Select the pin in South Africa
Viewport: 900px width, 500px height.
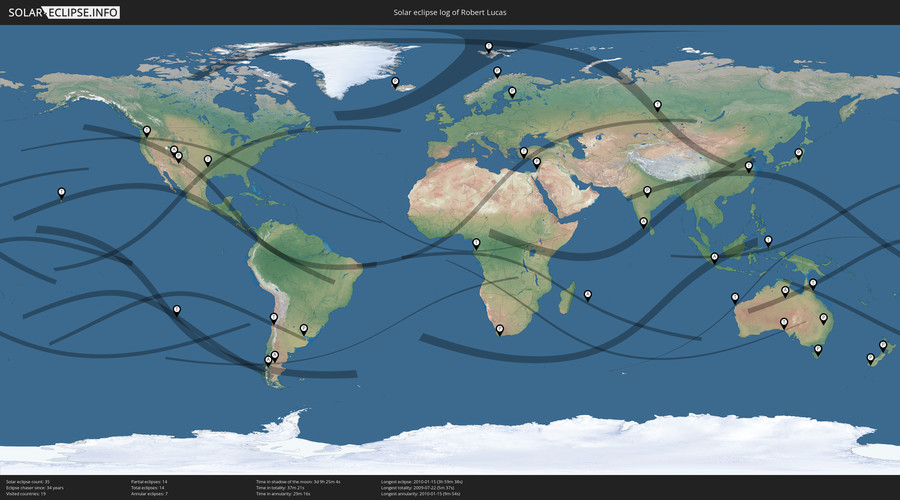click(x=499, y=328)
